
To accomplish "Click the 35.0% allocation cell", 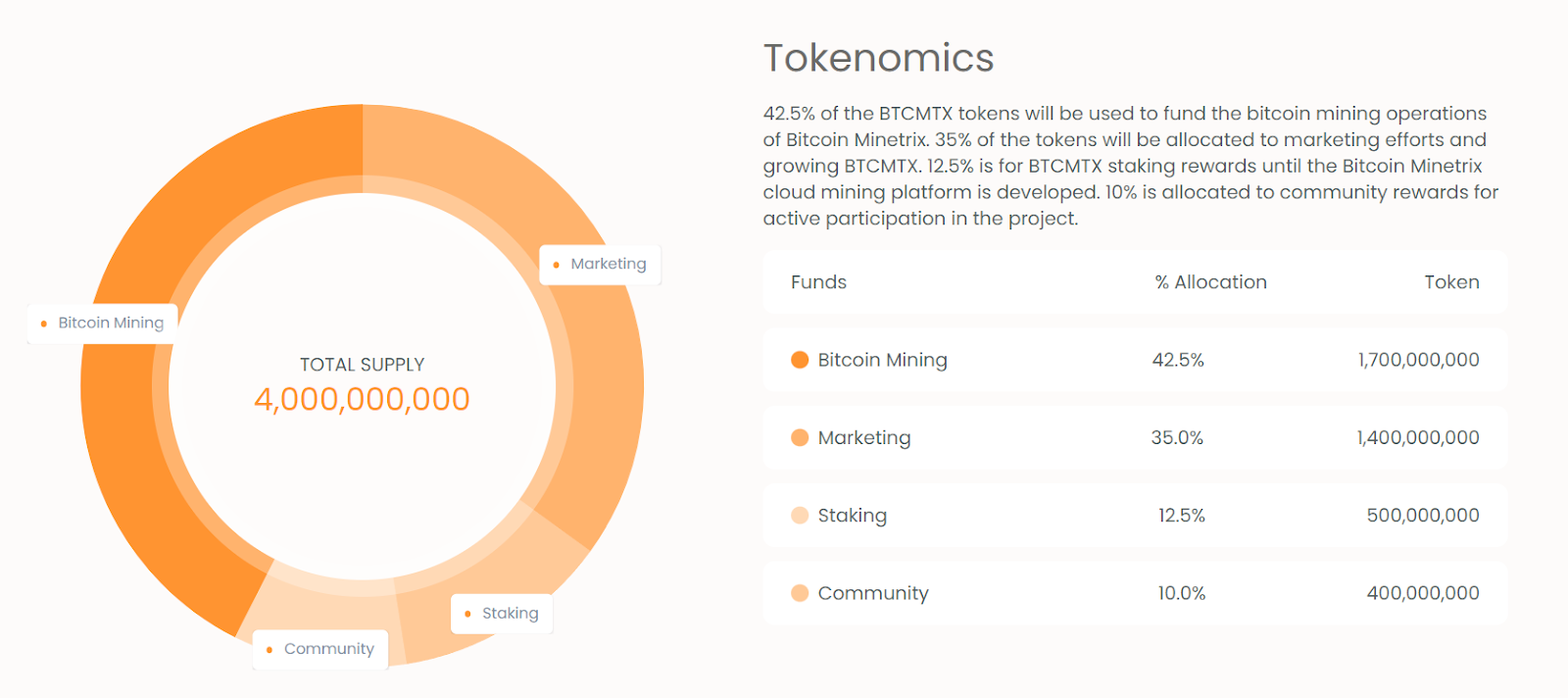I will tap(1177, 437).
